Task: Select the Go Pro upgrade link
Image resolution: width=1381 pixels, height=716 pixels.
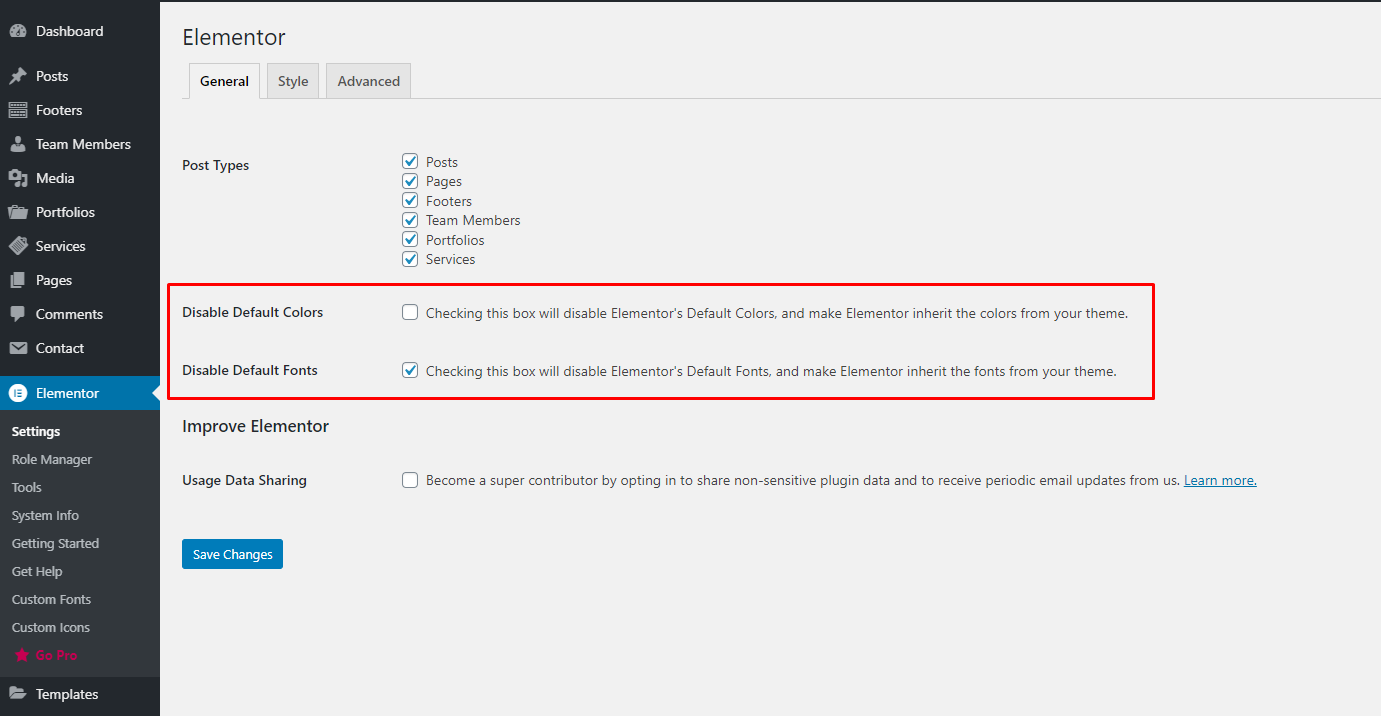Action: pos(56,656)
